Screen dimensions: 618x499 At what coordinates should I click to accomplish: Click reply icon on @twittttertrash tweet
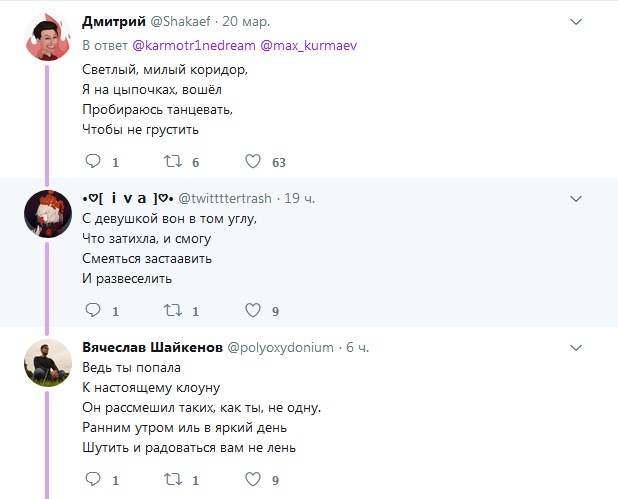[93, 310]
